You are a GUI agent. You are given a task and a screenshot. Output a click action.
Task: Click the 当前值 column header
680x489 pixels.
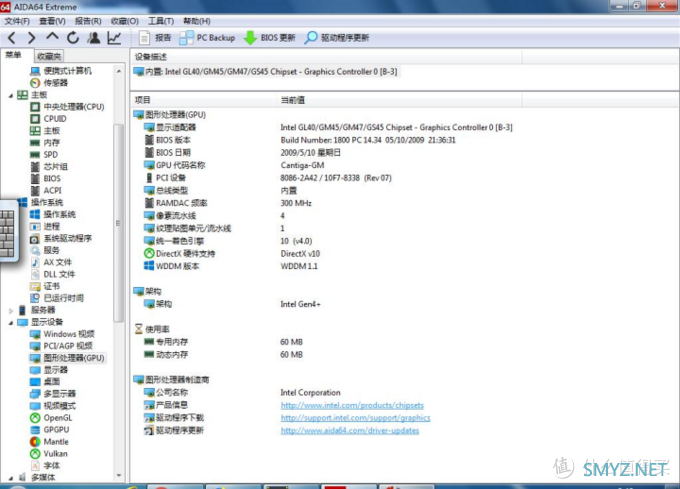click(x=399, y=100)
